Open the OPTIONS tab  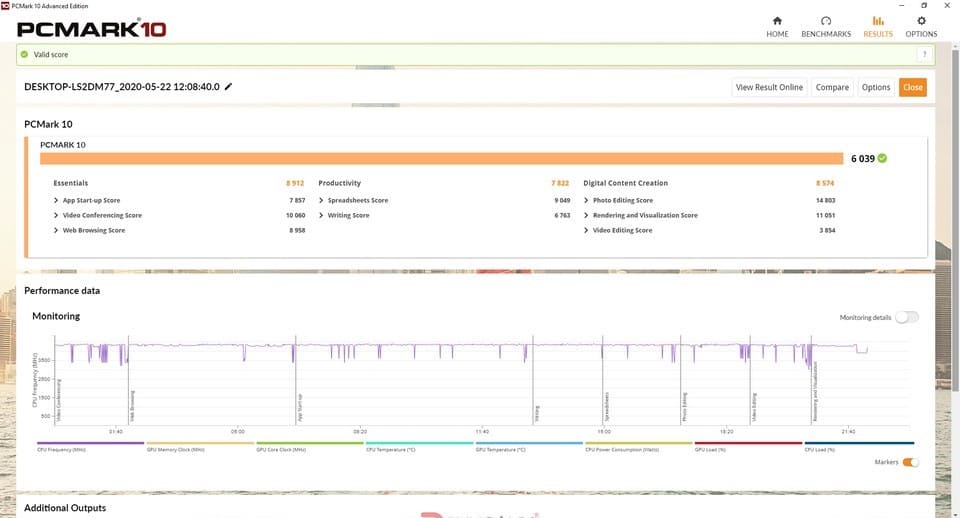(x=921, y=28)
